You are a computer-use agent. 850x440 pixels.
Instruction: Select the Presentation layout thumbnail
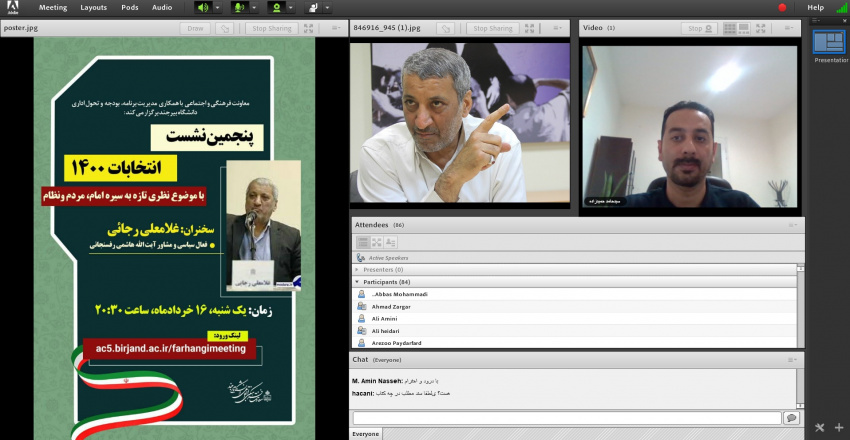[829, 42]
